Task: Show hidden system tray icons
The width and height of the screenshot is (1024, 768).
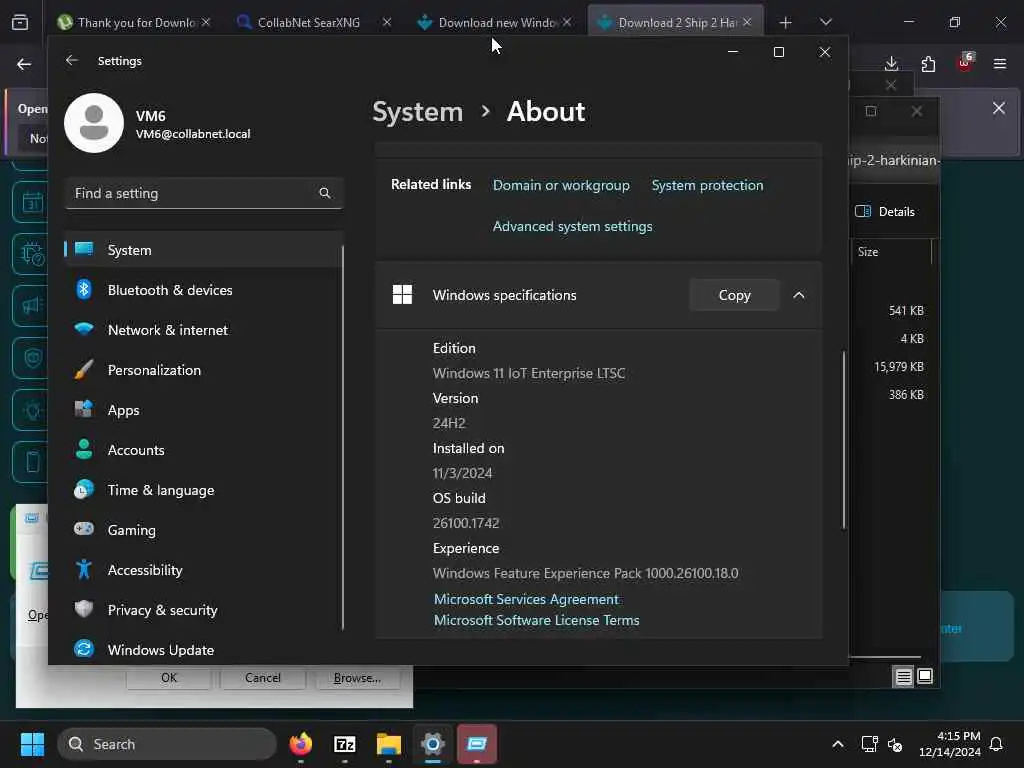Action: pos(838,744)
